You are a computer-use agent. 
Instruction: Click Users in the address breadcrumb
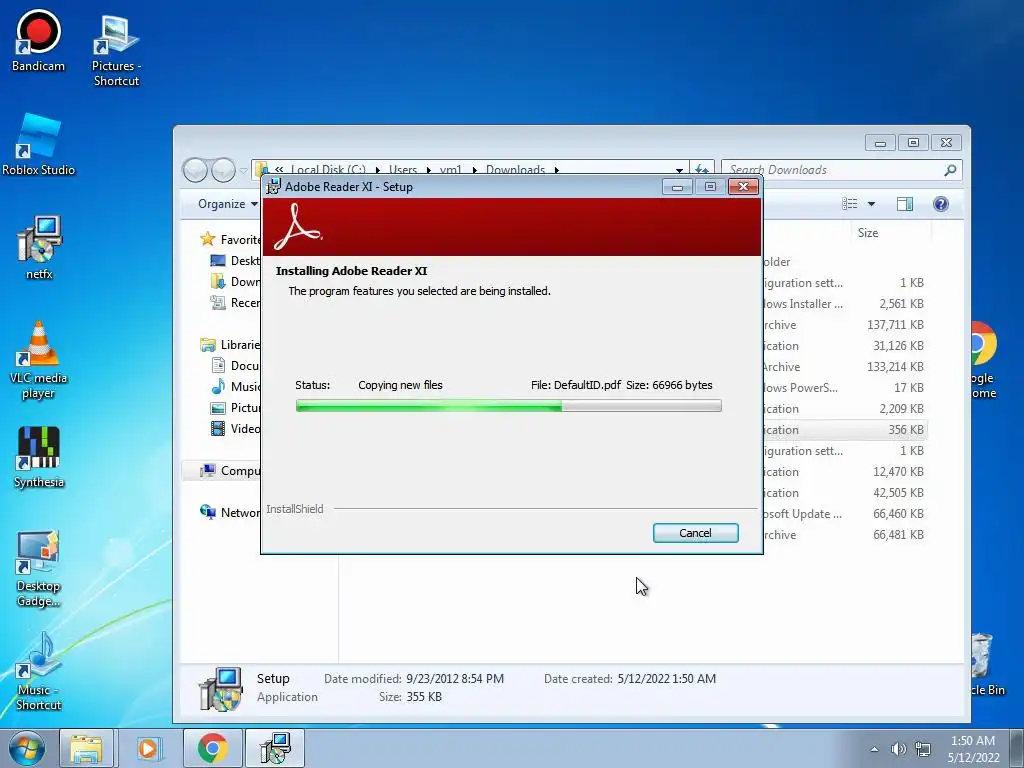click(x=403, y=169)
